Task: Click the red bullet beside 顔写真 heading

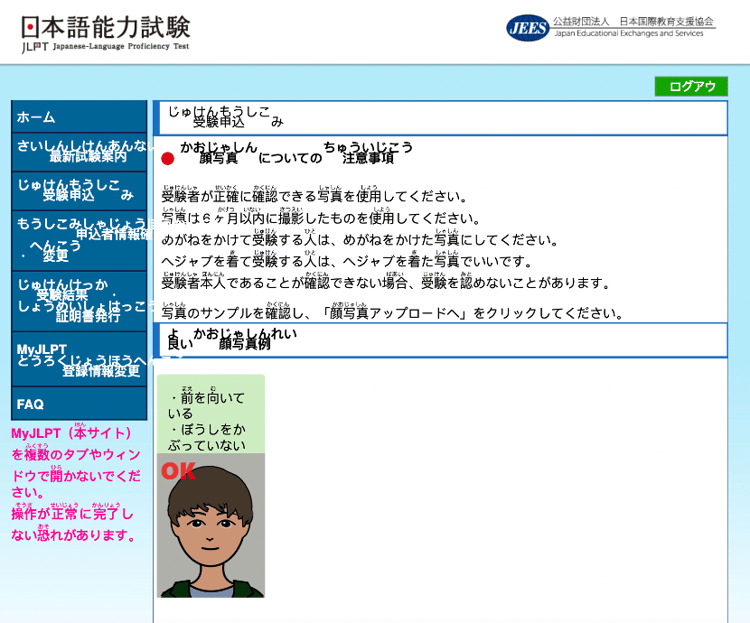Action: (167, 158)
